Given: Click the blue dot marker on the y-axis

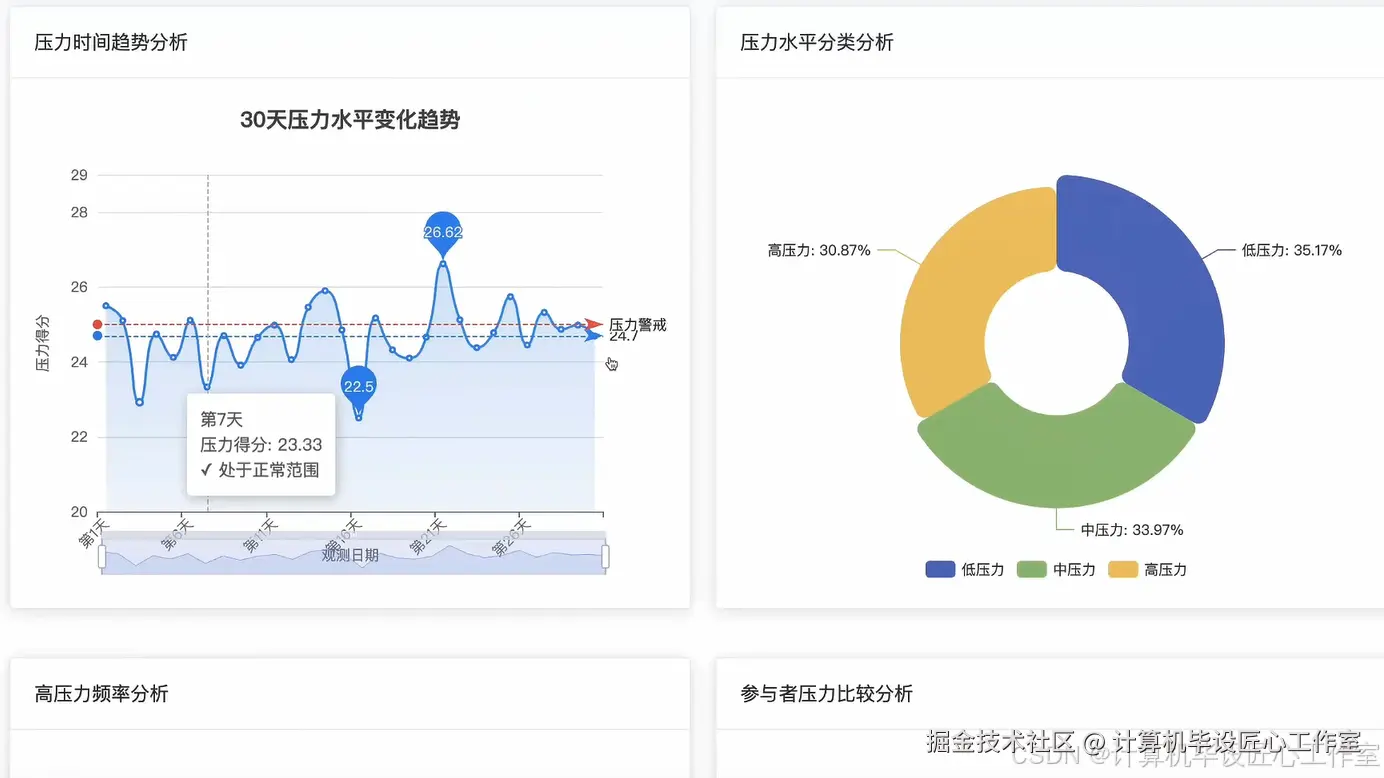Looking at the screenshot, I should 97,336.
